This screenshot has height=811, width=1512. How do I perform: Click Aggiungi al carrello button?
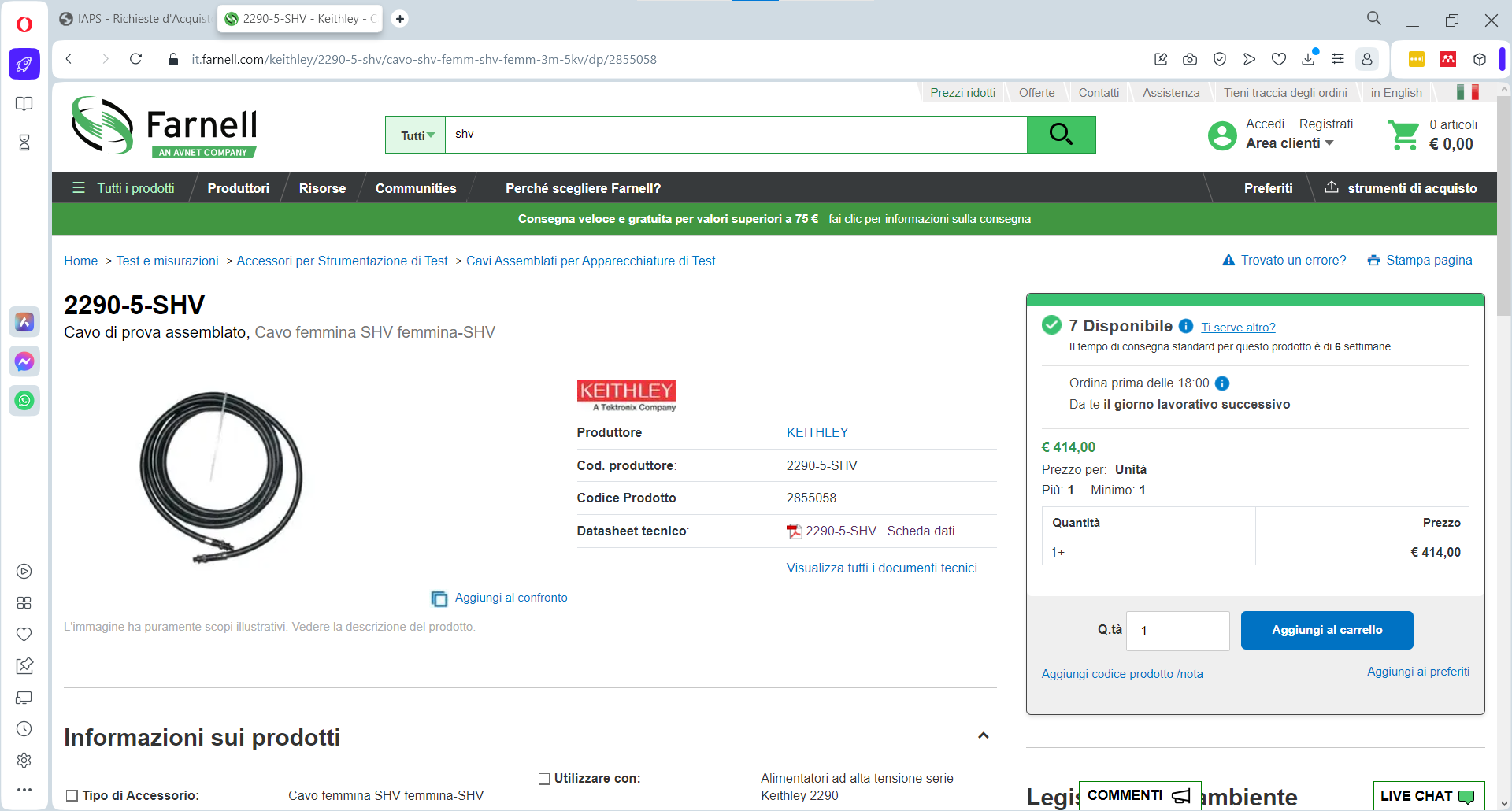1327,630
